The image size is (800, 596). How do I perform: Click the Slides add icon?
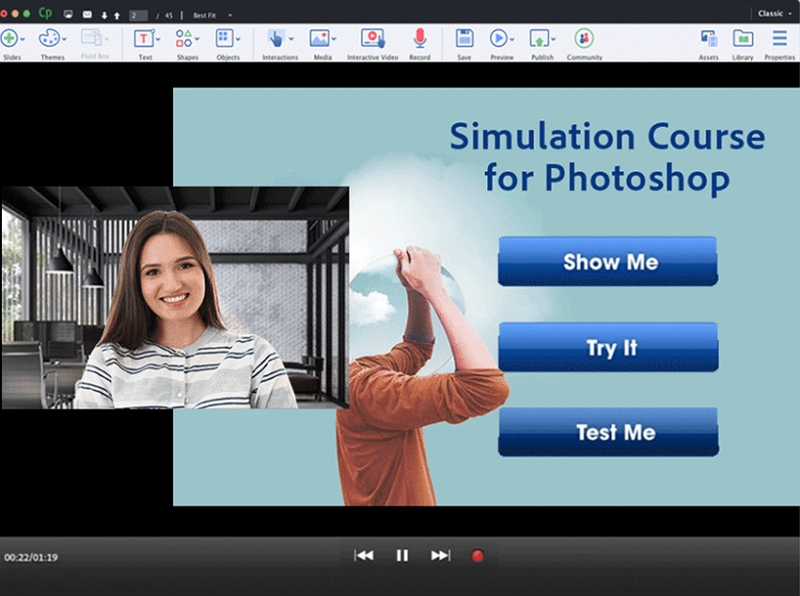click(9, 38)
